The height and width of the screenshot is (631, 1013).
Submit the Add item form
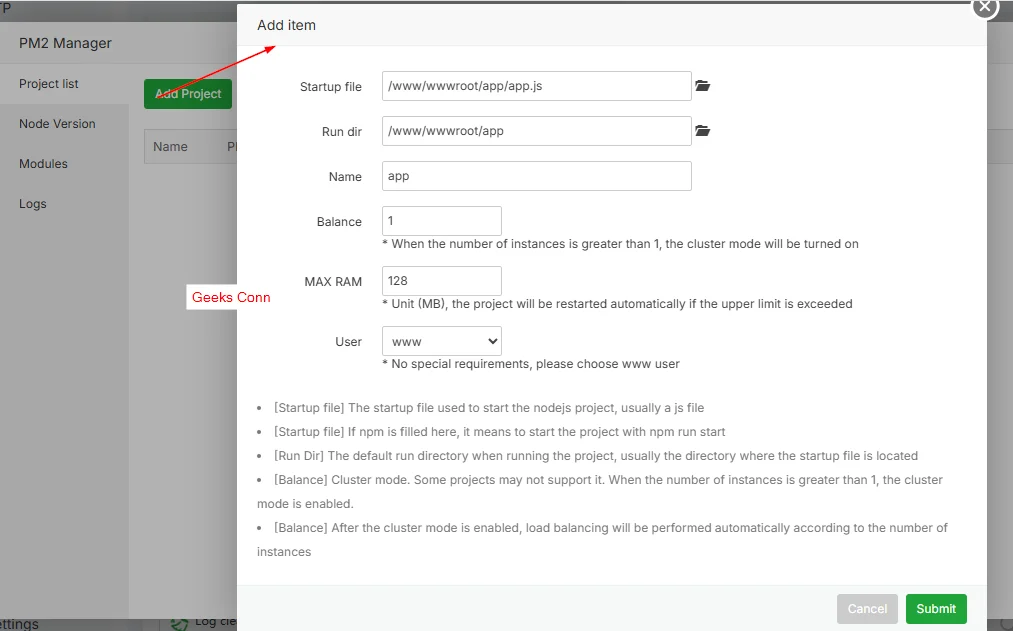(x=935, y=608)
